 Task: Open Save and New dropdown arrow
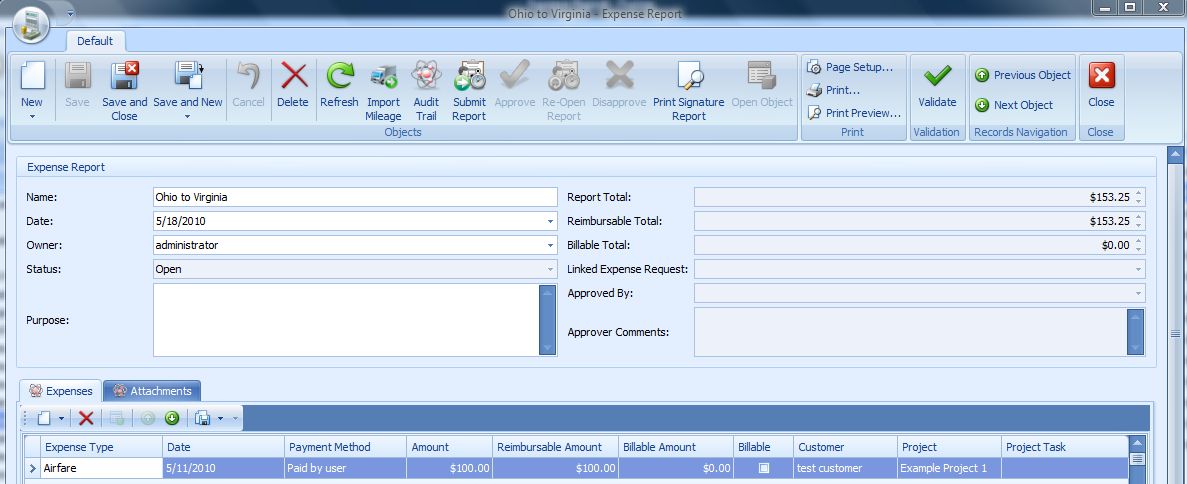(188, 117)
